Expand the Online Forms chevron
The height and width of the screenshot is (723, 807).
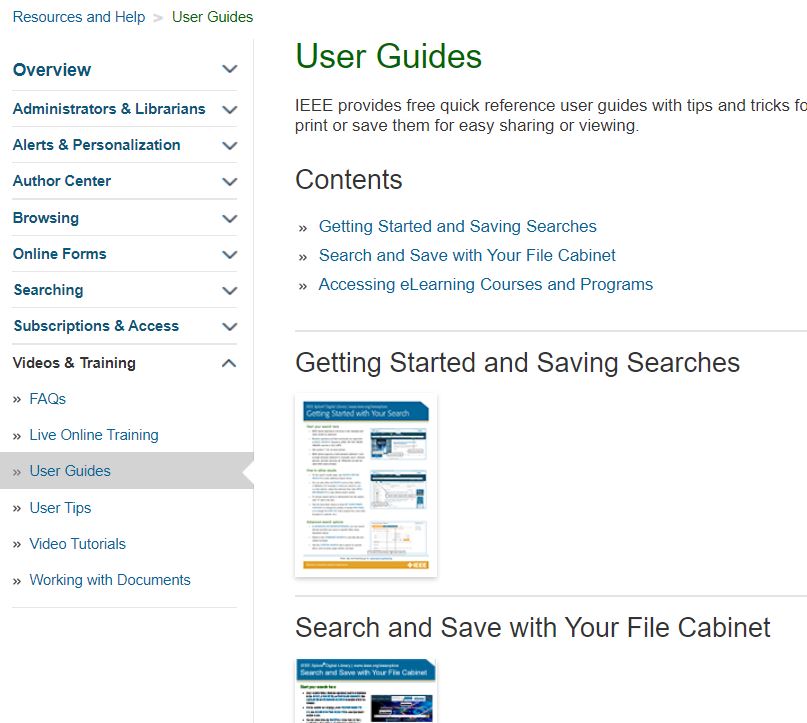coord(230,254)
